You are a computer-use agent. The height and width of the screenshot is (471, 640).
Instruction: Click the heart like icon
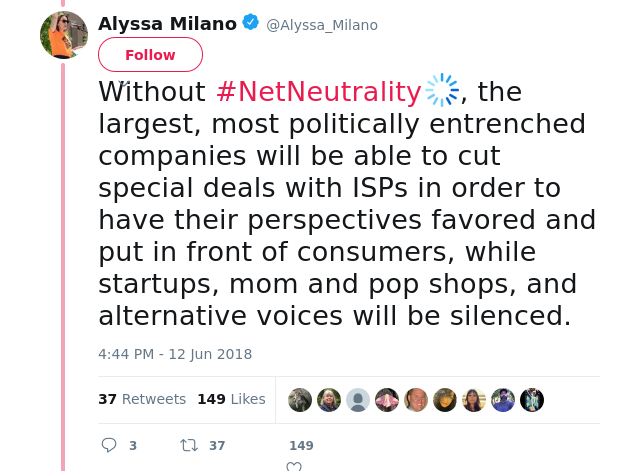294,466
